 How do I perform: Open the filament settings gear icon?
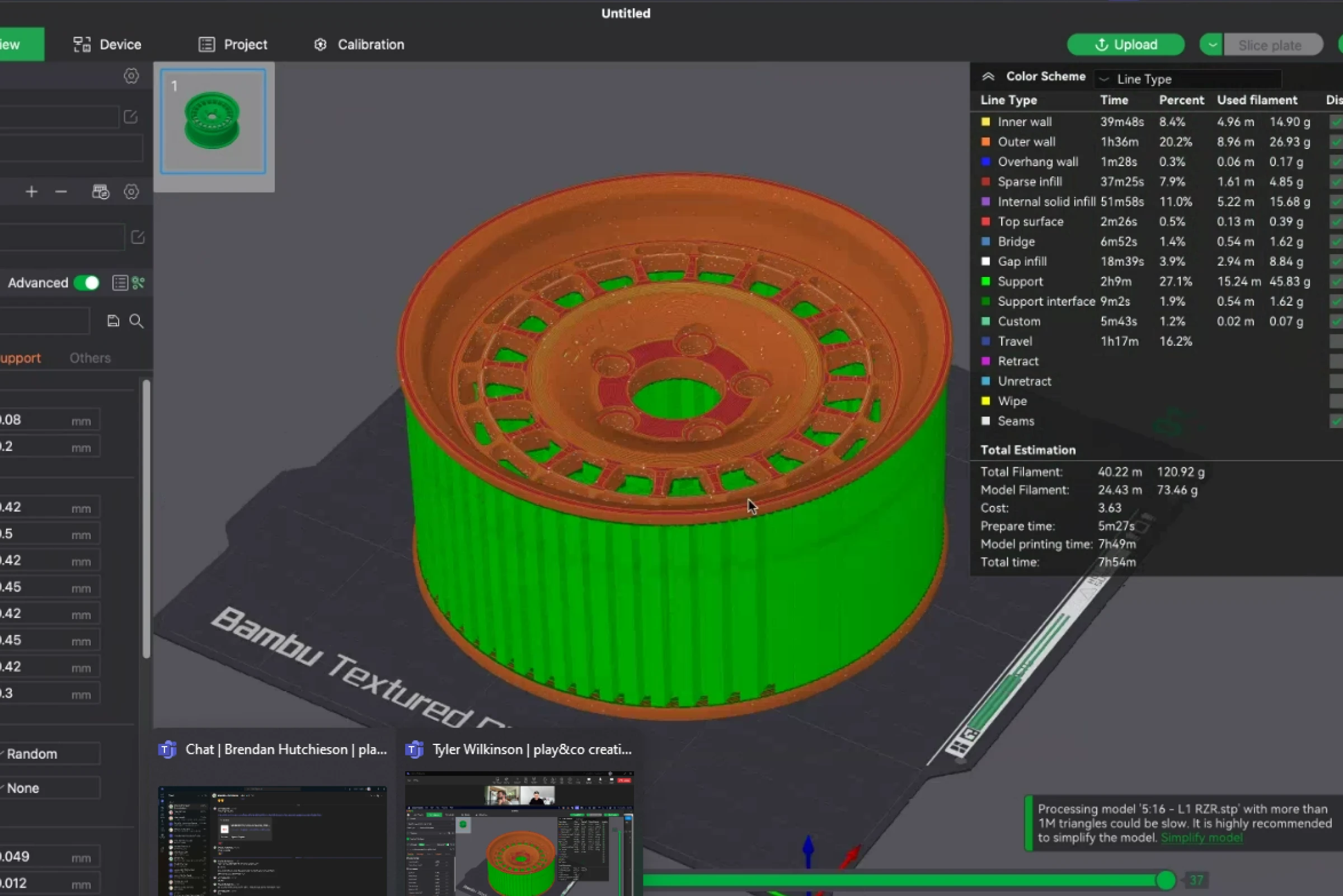click(131, 192)
